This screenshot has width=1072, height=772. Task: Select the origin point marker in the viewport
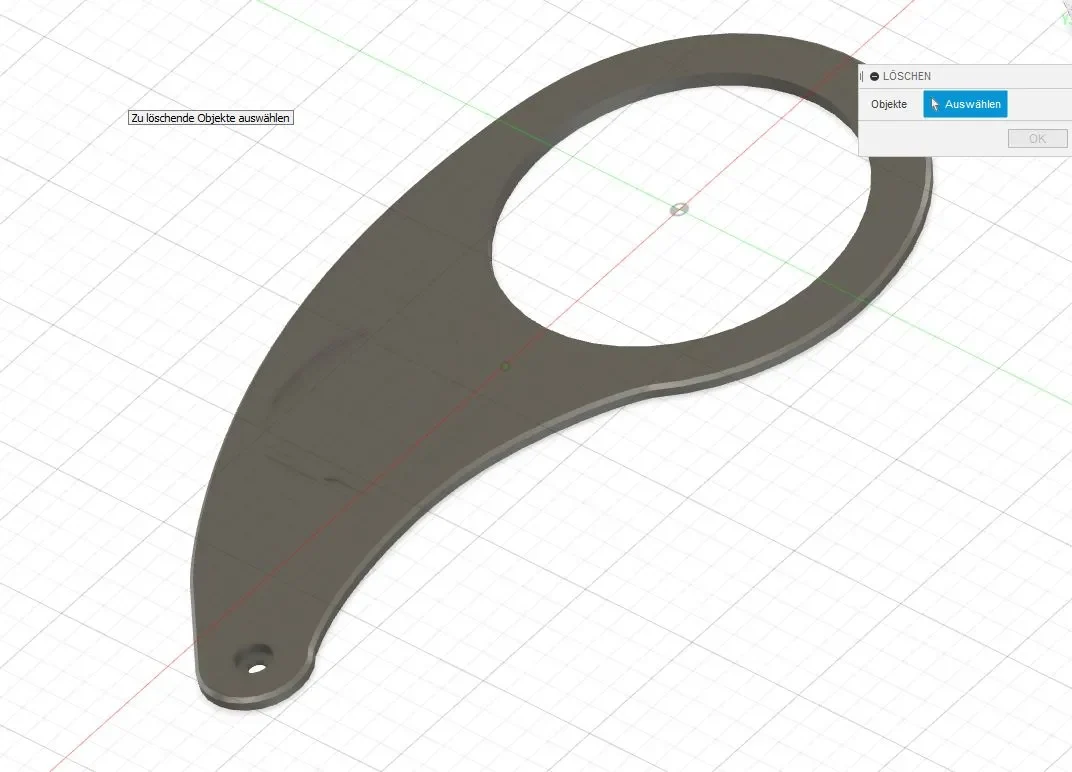[x=678, y=209]
